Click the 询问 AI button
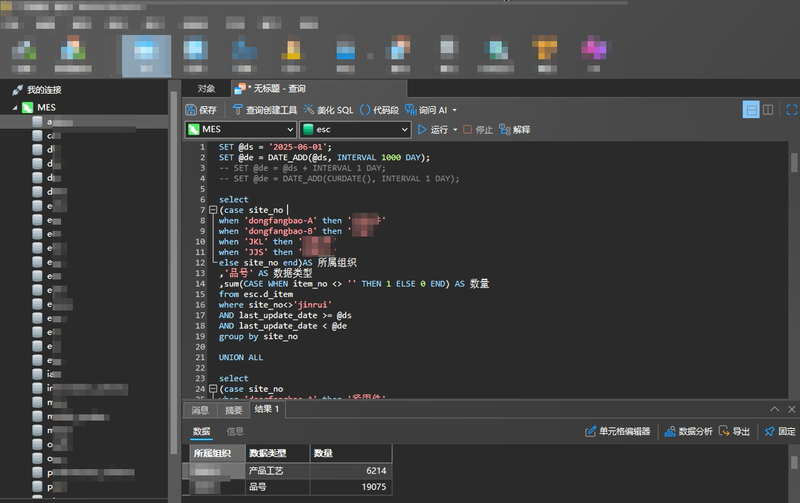Viewport: 800px width, 503px height. click(x=431, y=110)
